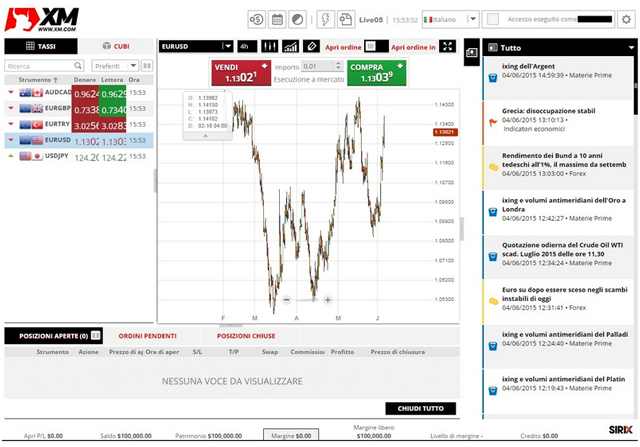Open the EURUSD symbol dropdown
Image resolution: width=640 pixels, height=447 pixels.
[228, 46]
